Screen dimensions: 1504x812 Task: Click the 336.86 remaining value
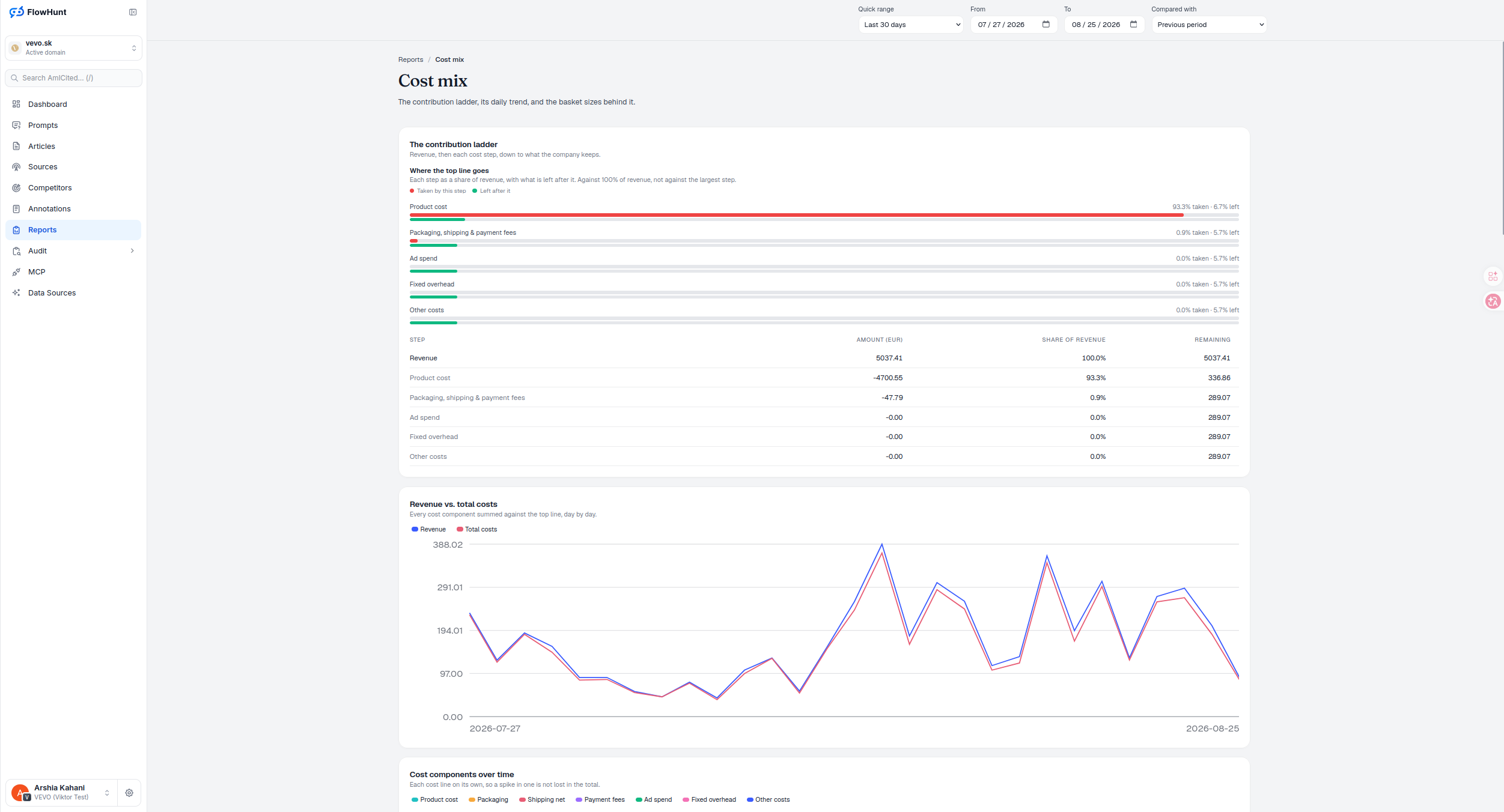point(1219,378)
